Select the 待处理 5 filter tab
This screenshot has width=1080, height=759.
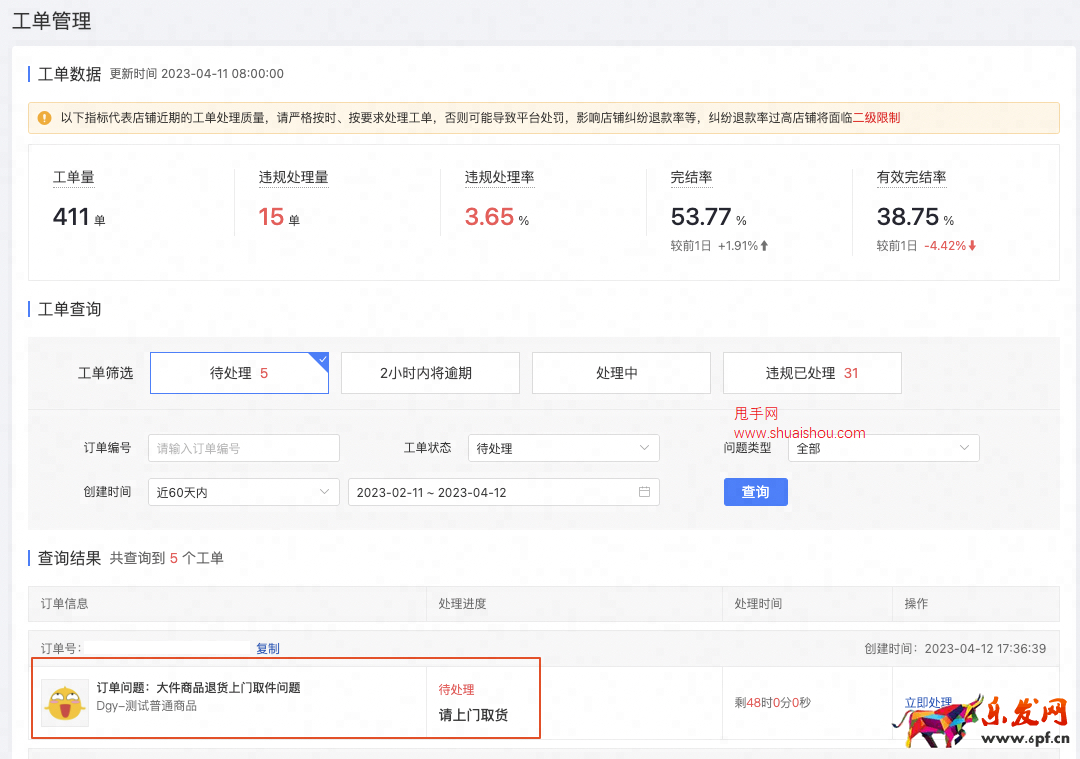(x=239, y=373)
